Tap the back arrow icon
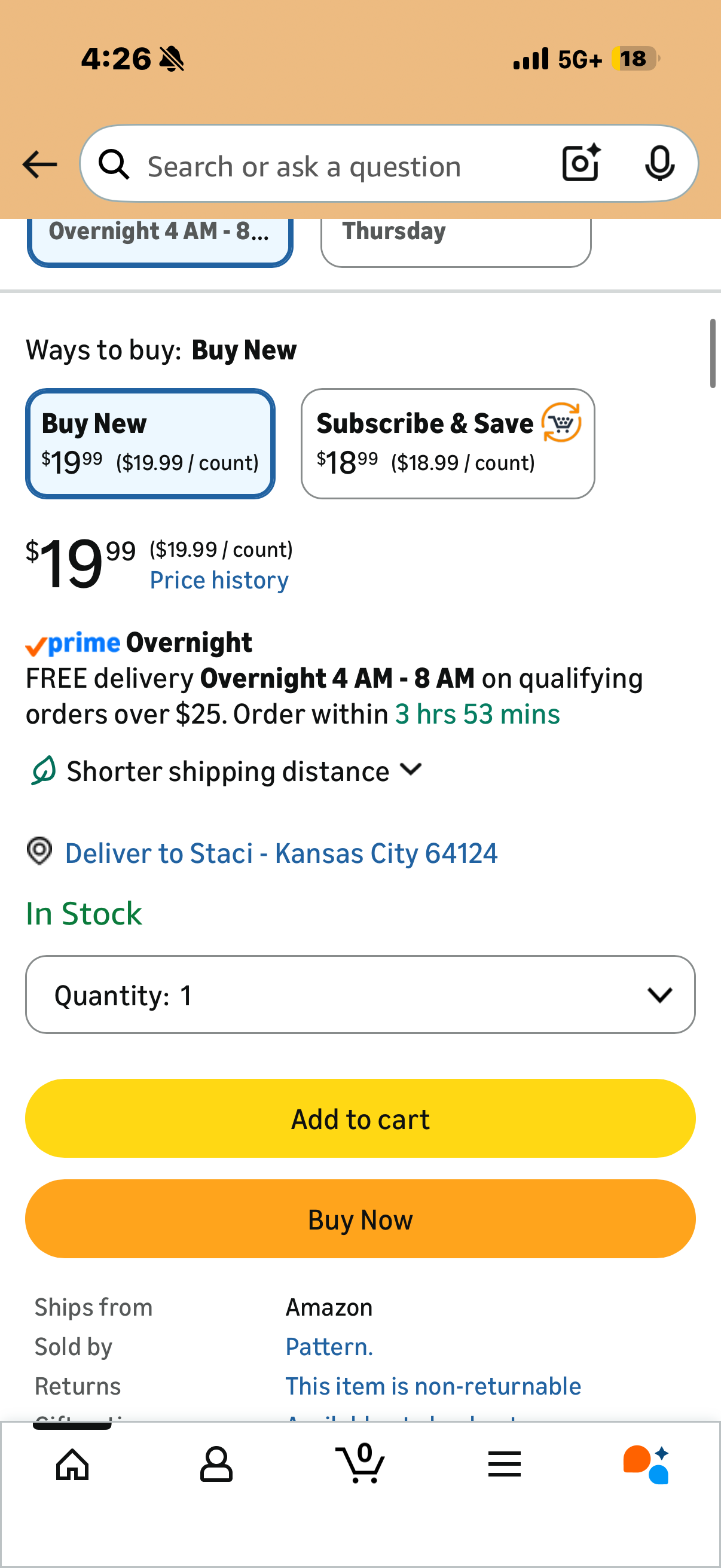The image size is (721, 1568). coord(39,164)
